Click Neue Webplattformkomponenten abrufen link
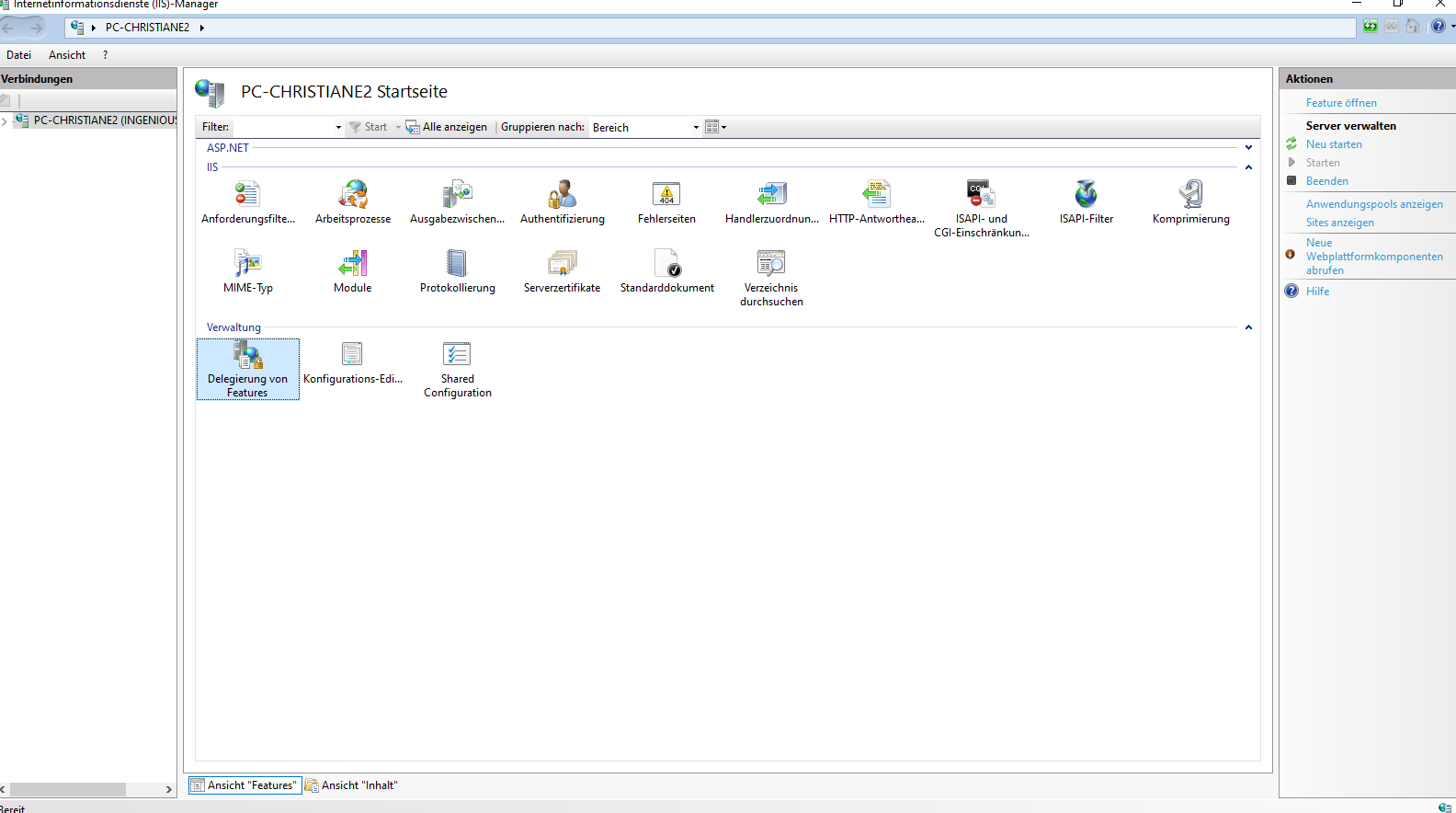 [x=1374, y=257]
